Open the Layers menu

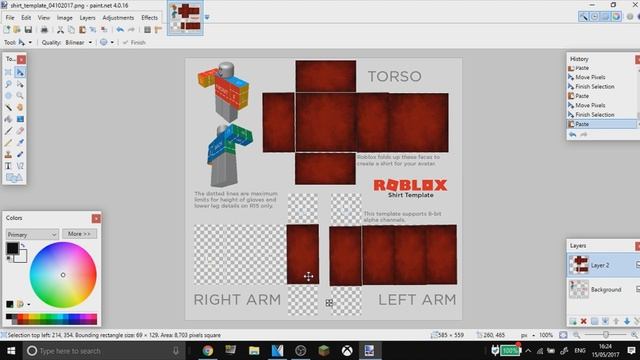pos(87,18)
